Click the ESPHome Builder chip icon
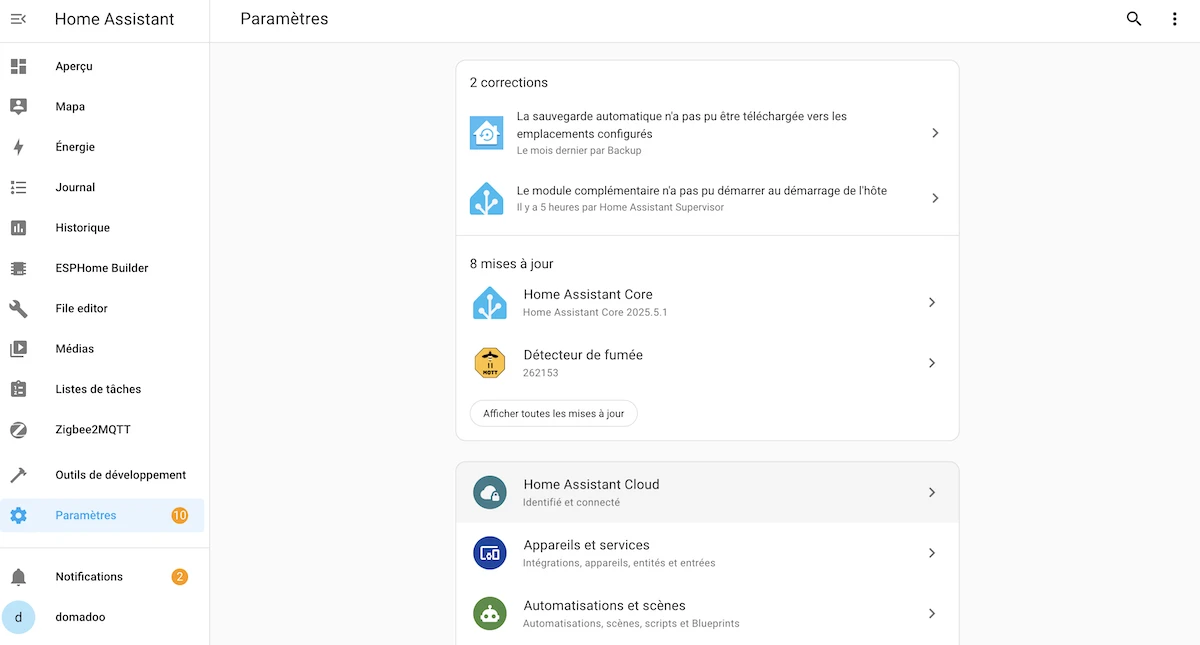 click(18, 268)
